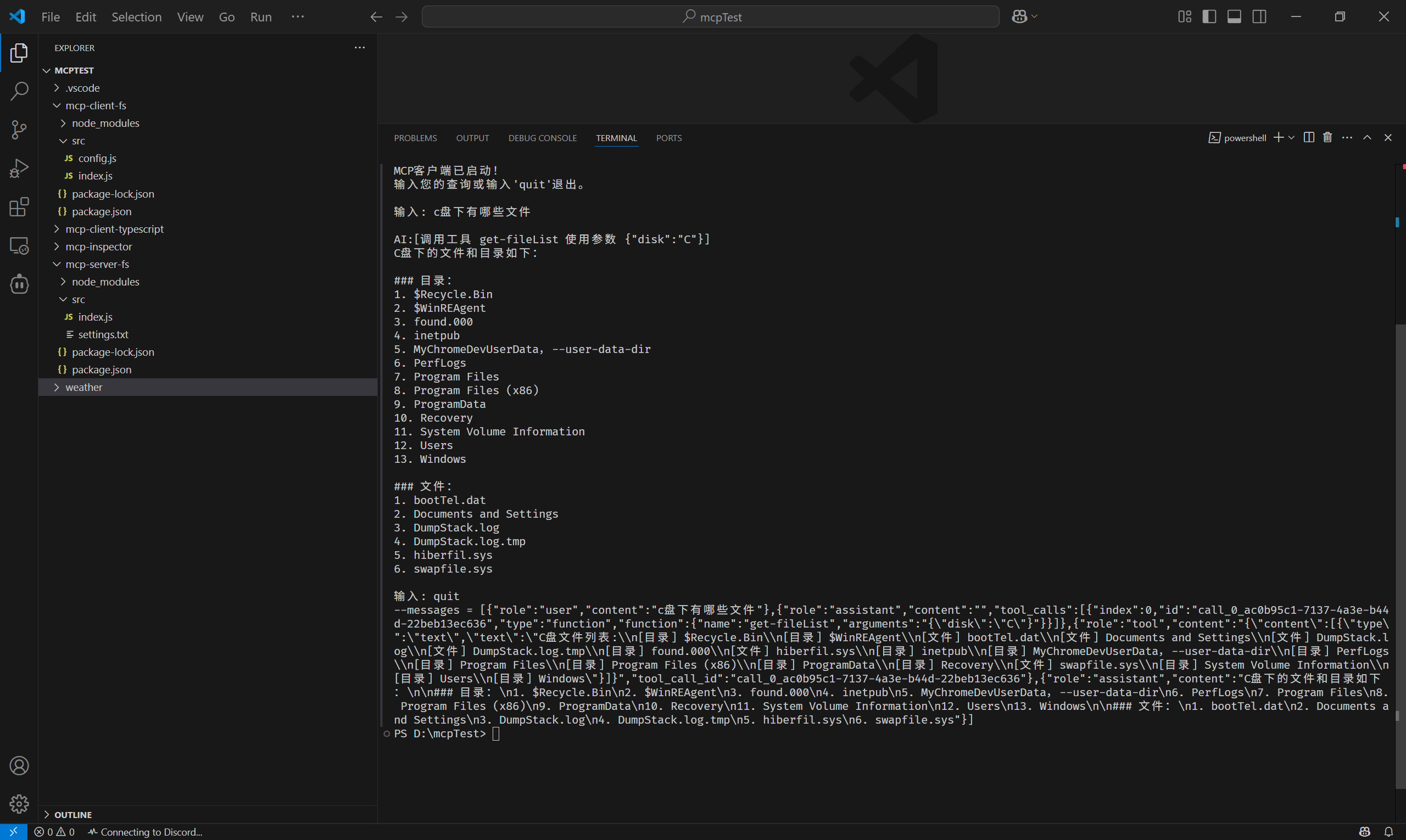
Task: Kill the terminal with the trash icon
Action: [x=1327, y=138]
